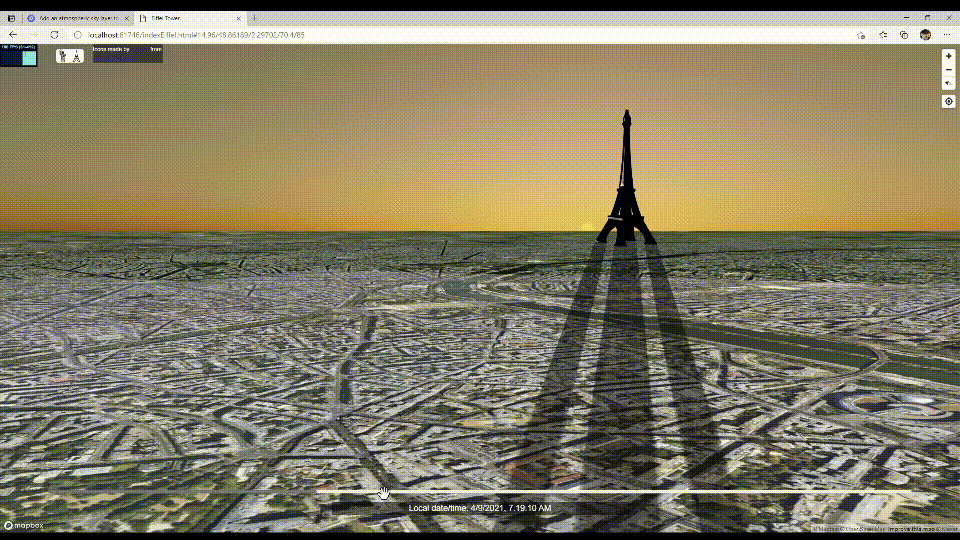Click the Mapbox logo

[x=24, y=525]
